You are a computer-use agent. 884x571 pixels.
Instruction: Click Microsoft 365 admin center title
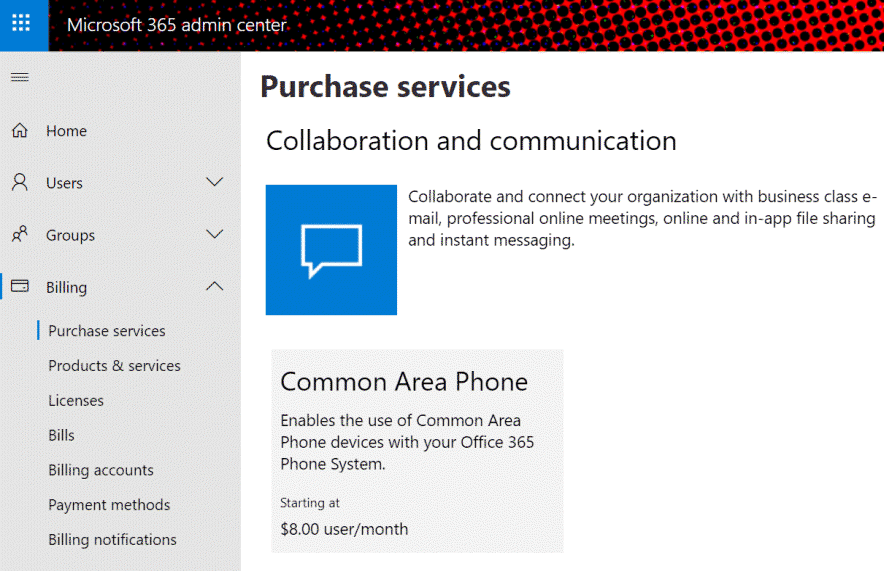tap(176, 25)
